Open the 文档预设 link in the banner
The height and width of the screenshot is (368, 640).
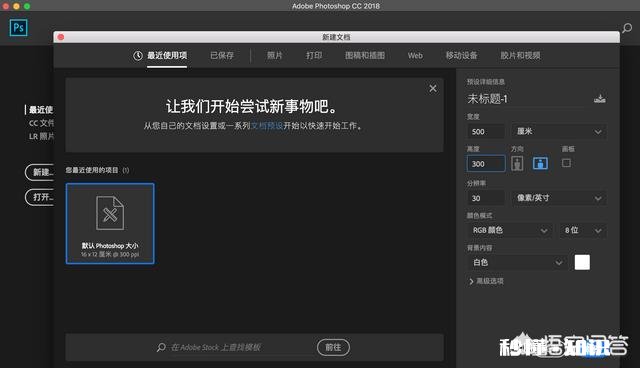click(x=267, y=126)
